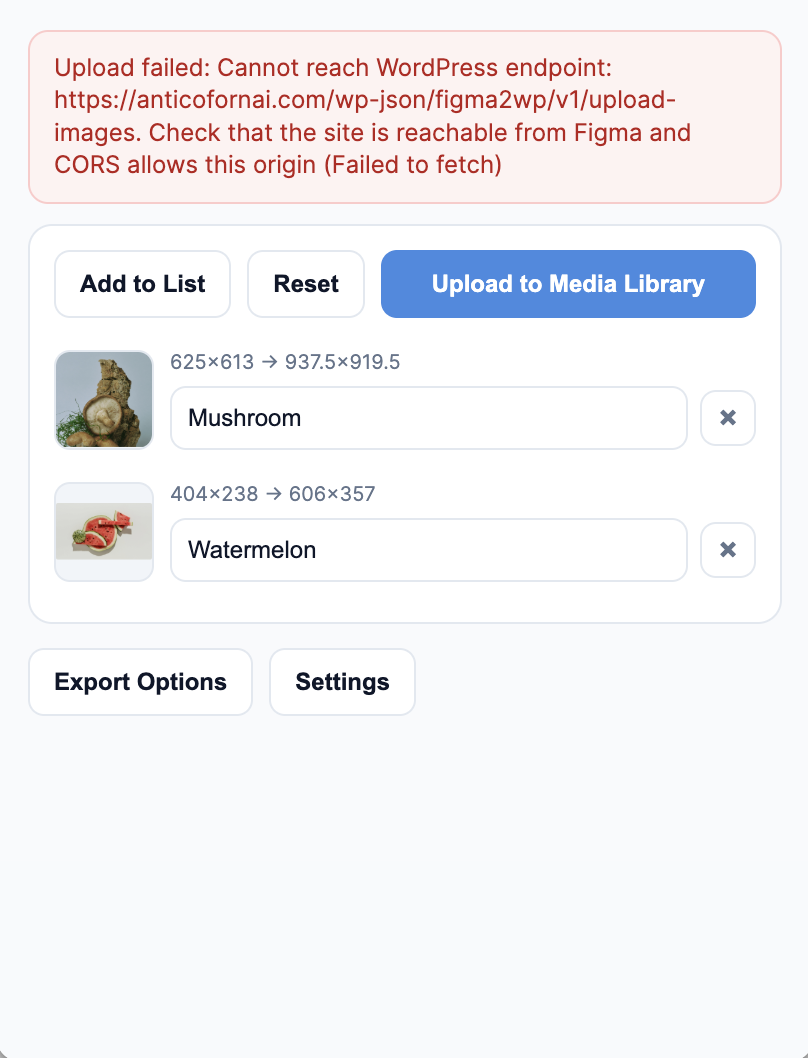Click the Add to List button

(142, 284)
